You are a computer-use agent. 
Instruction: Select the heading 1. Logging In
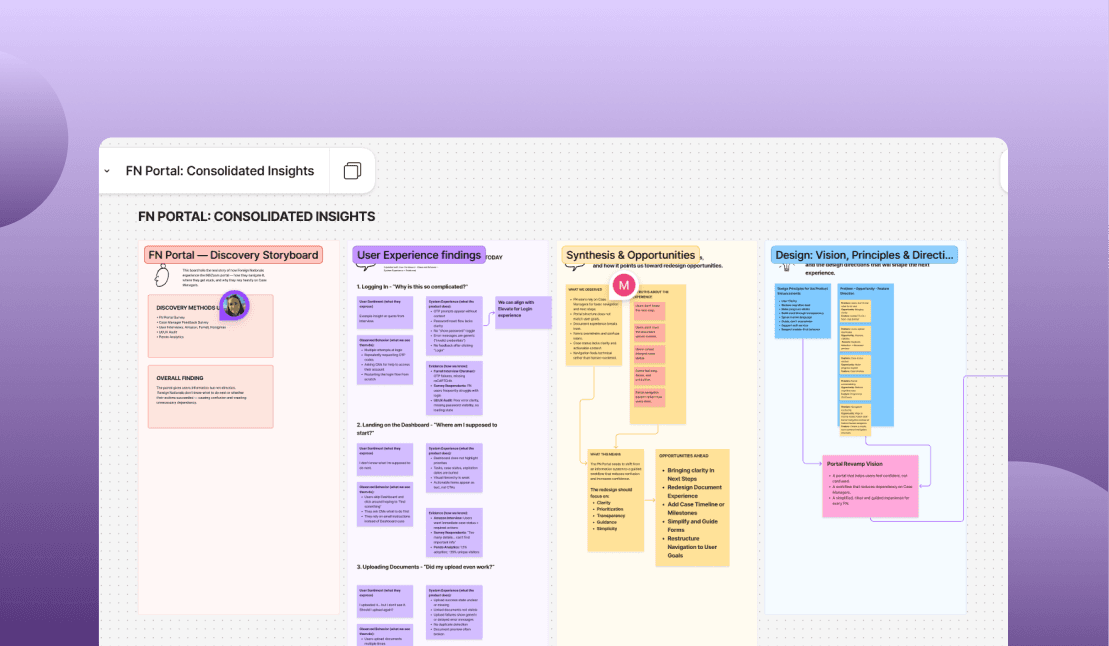tap(412, 287)
